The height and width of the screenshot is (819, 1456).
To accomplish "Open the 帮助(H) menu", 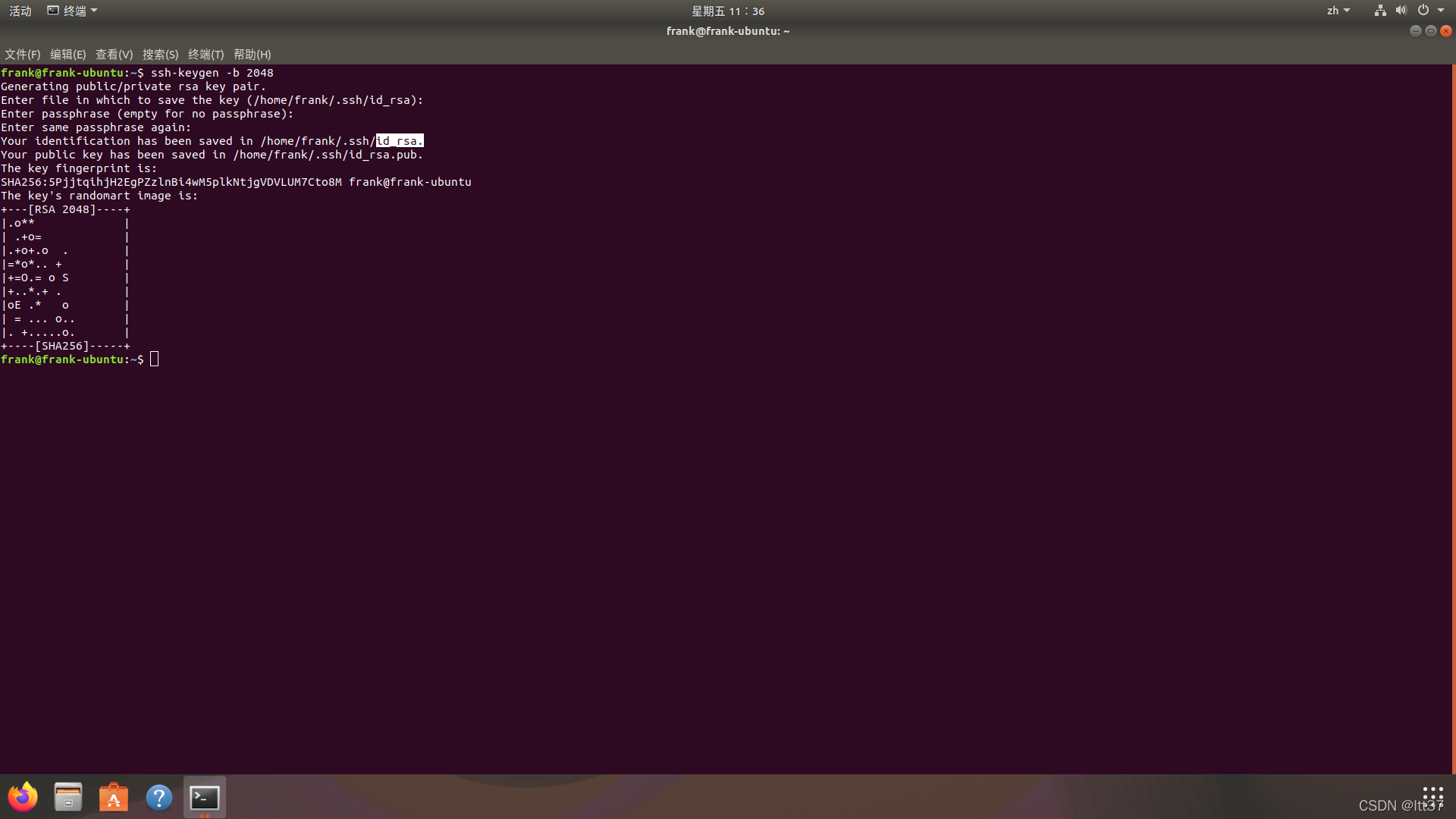I will (252, 55).
